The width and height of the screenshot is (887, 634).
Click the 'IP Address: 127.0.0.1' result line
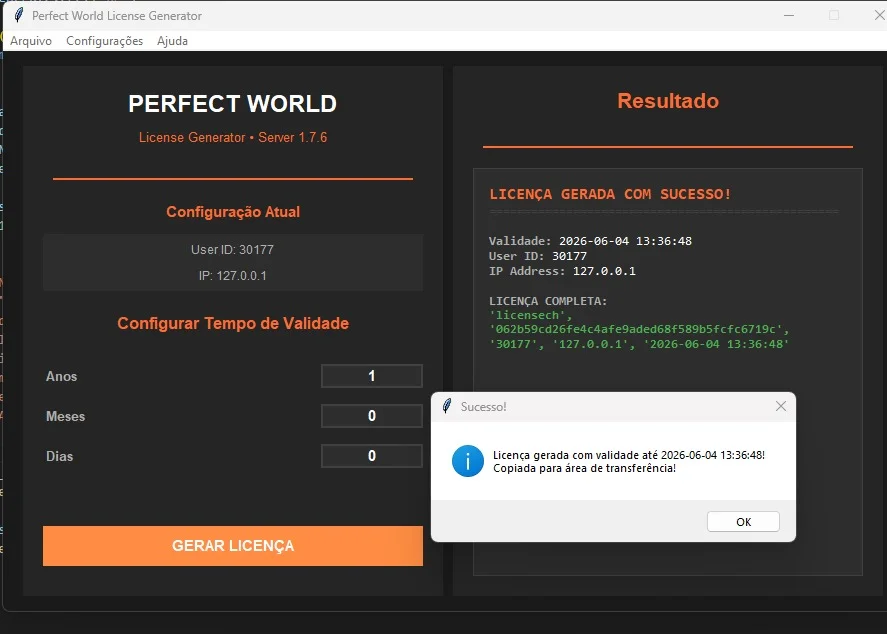(562, 271)
